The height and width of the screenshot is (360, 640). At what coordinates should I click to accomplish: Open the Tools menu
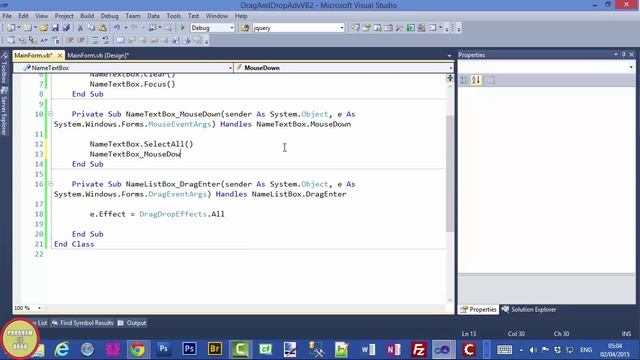click(x=173, y=16)
